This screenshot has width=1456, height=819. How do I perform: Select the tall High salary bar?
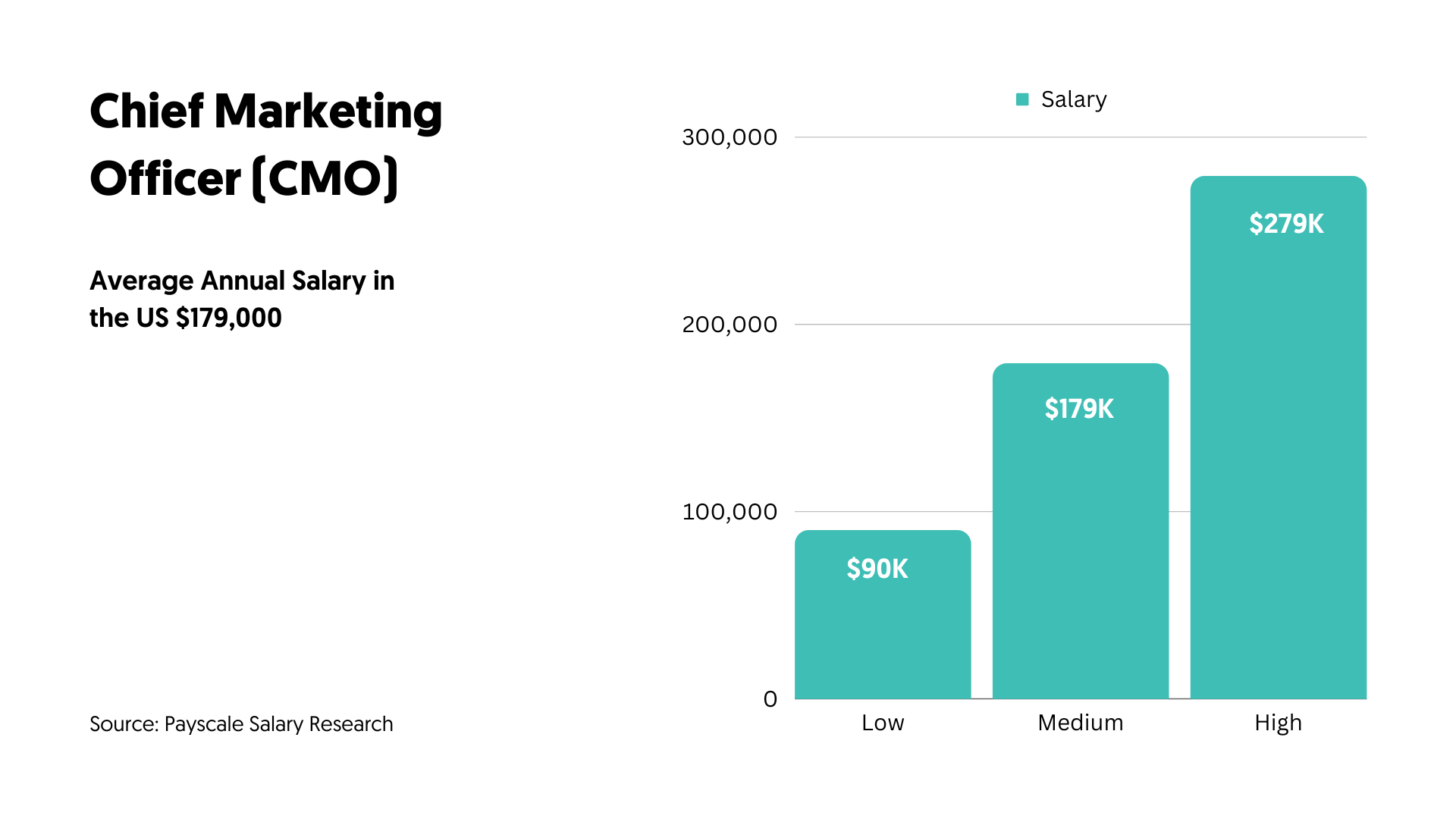coord(1278,470)
